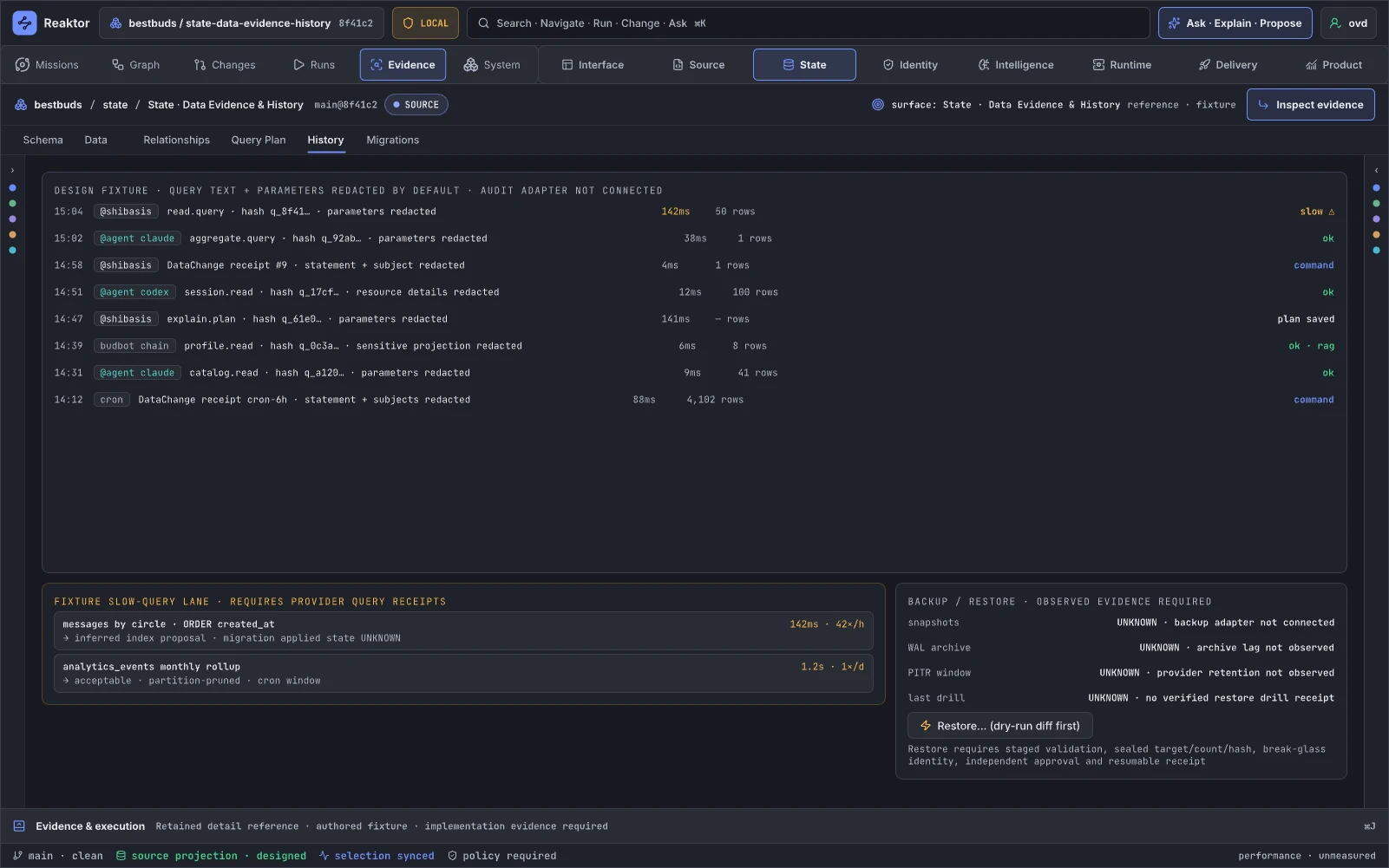
Task: Switch to the Interface surface
Action: coord(593,65)
